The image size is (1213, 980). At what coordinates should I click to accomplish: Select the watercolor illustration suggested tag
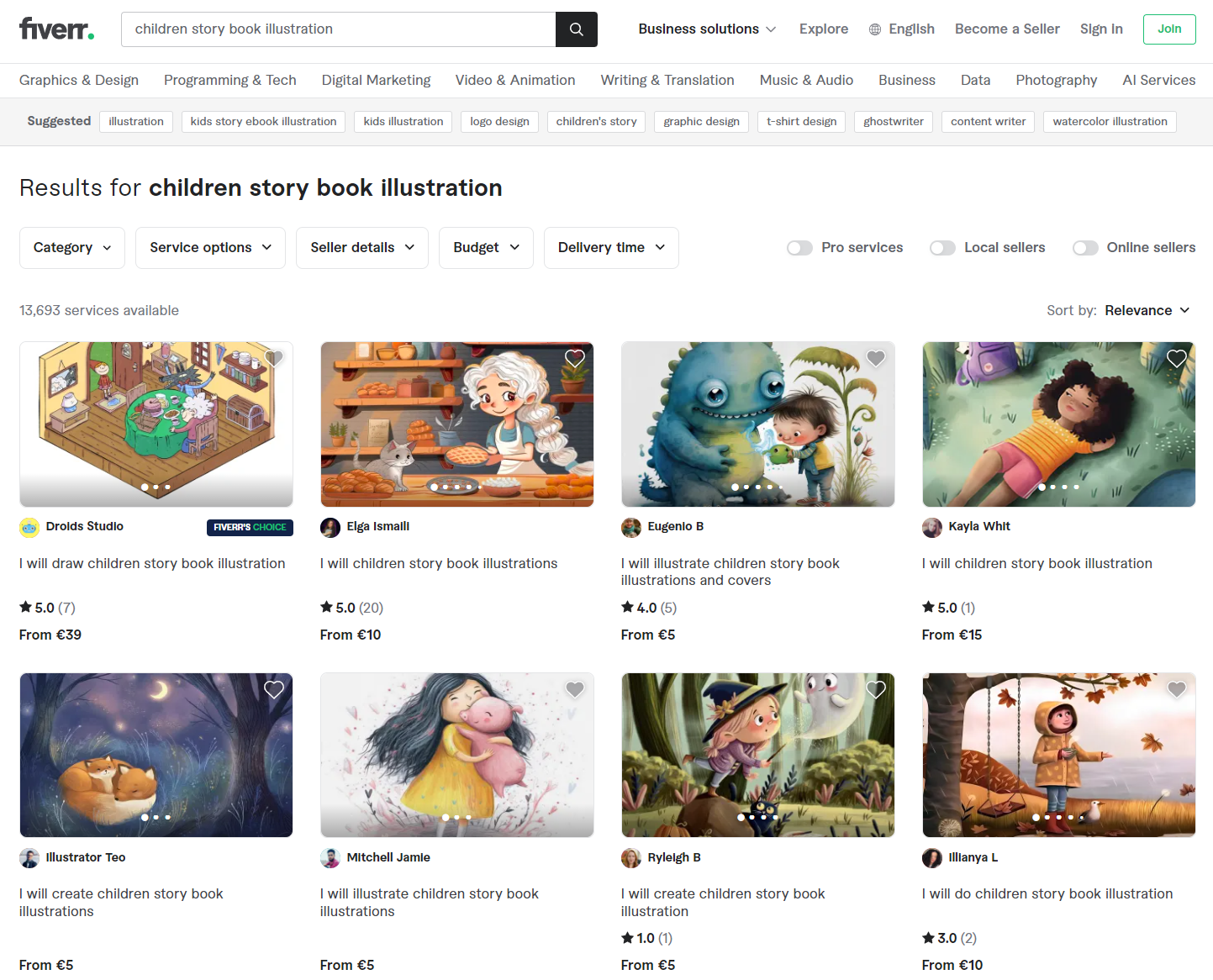point(1110,122)
